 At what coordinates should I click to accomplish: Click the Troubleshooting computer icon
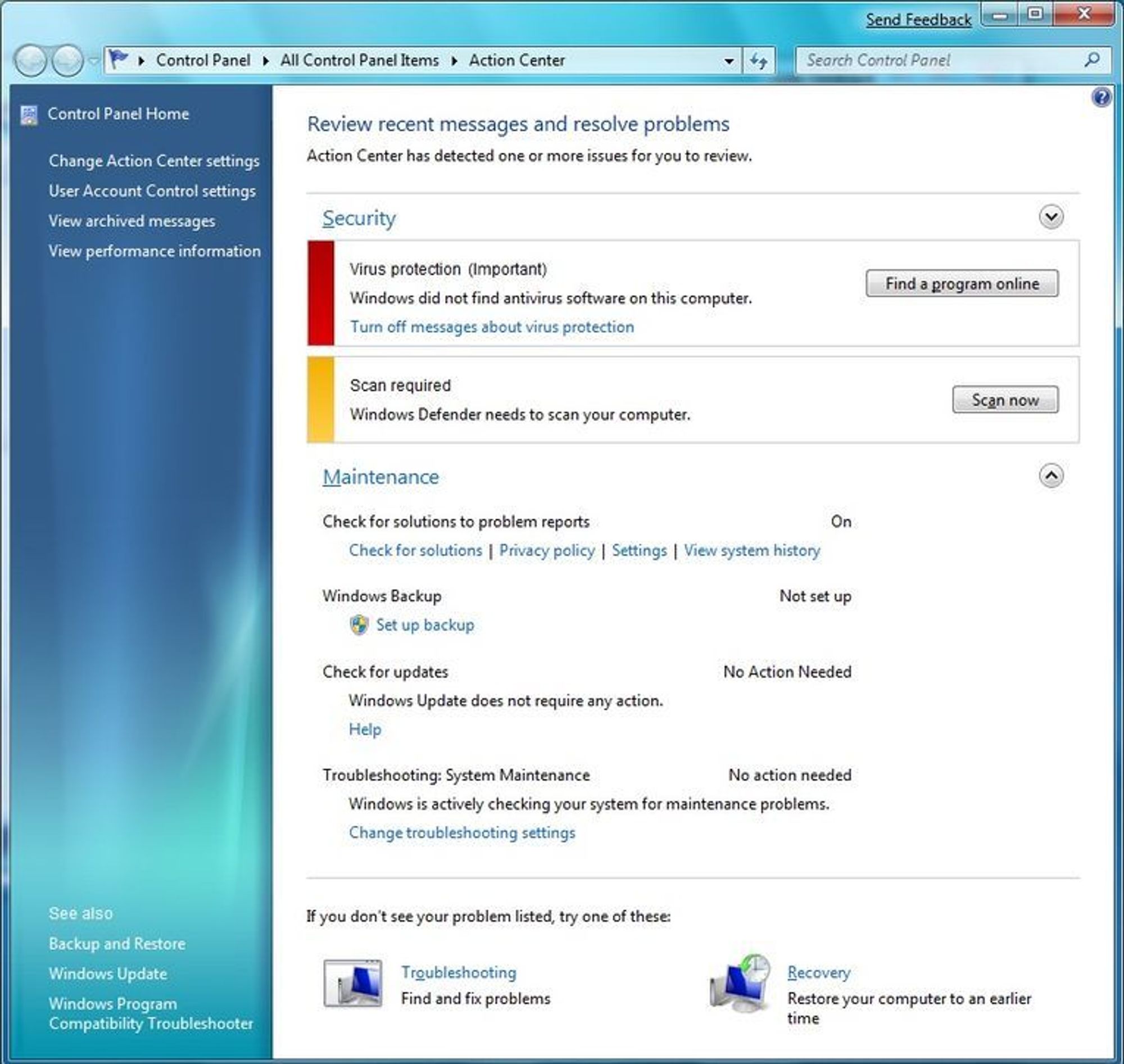coord(353,984)
